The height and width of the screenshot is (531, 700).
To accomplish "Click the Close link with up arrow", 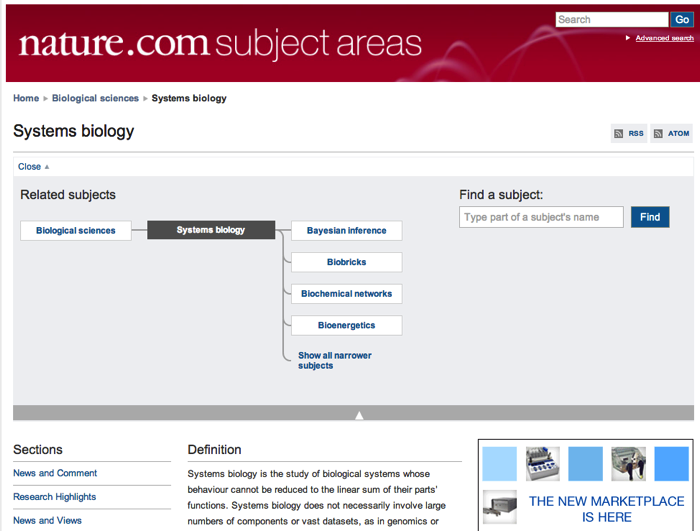I will (x=33, y=167).
